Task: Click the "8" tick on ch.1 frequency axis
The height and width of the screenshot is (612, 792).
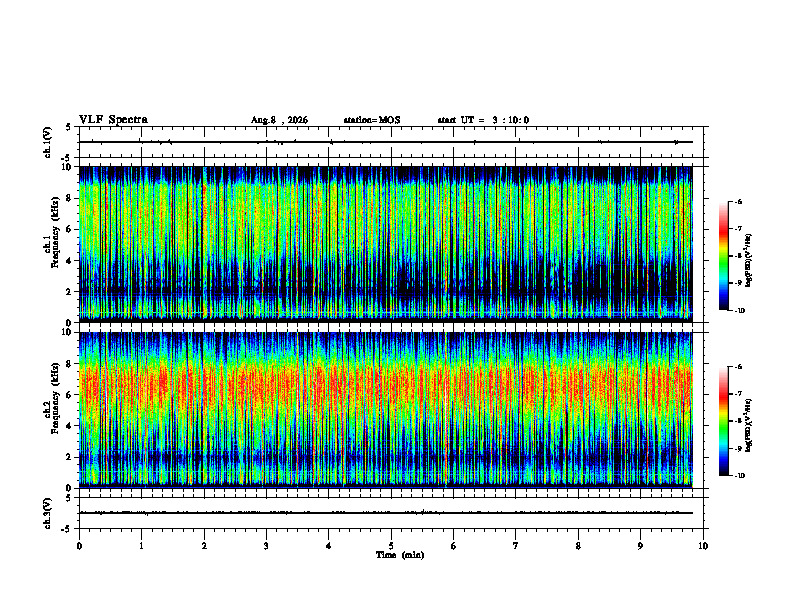Action: coord(70,198)
